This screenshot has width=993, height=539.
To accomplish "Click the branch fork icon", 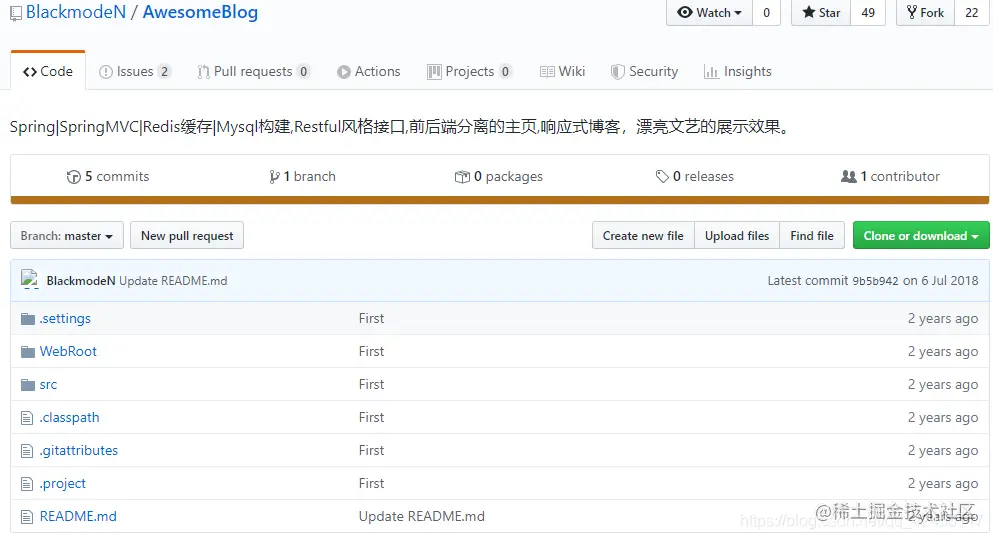I will pos(274,177).
